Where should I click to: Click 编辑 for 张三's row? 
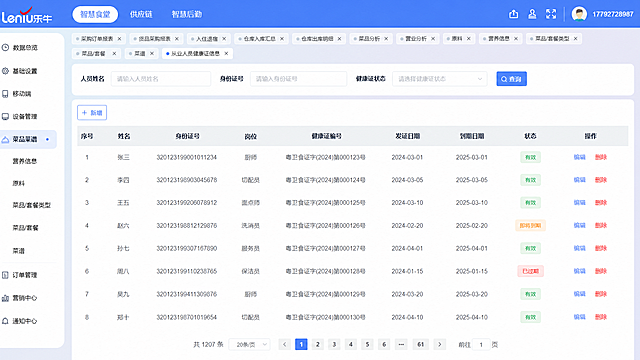[580, 157]
